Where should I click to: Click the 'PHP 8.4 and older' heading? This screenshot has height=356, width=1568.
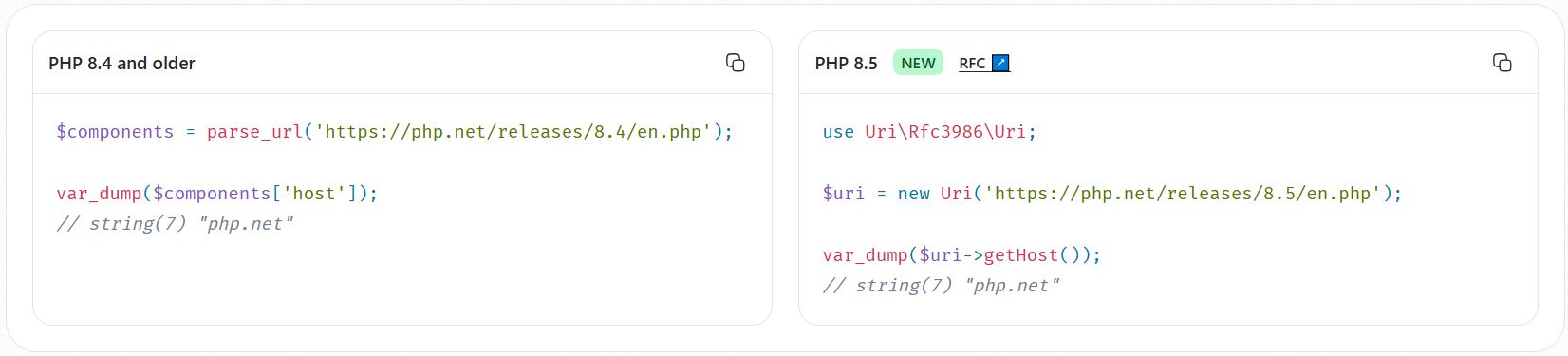[121, 64]
